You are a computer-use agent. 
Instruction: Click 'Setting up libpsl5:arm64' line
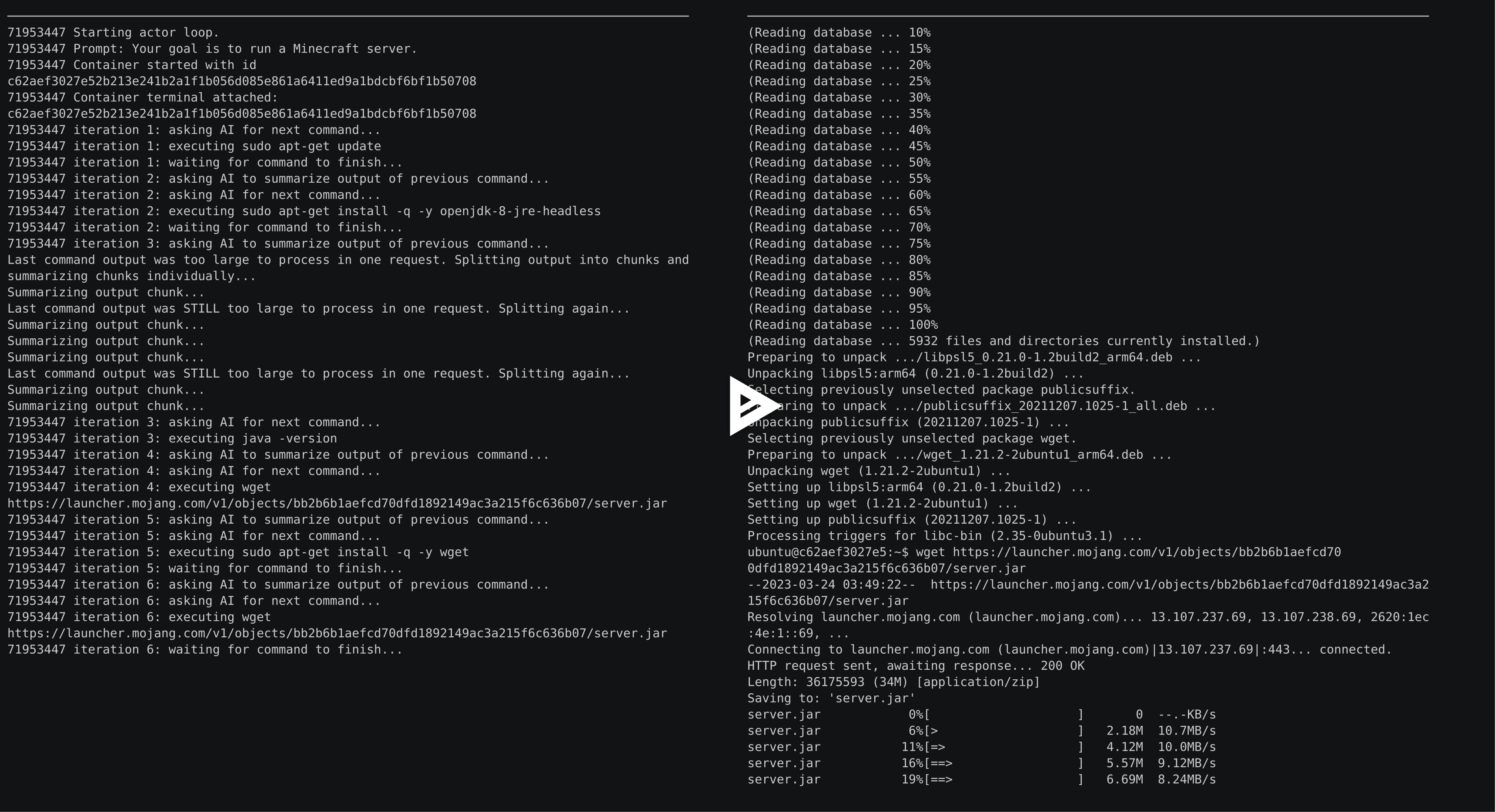tap(919, 488)
